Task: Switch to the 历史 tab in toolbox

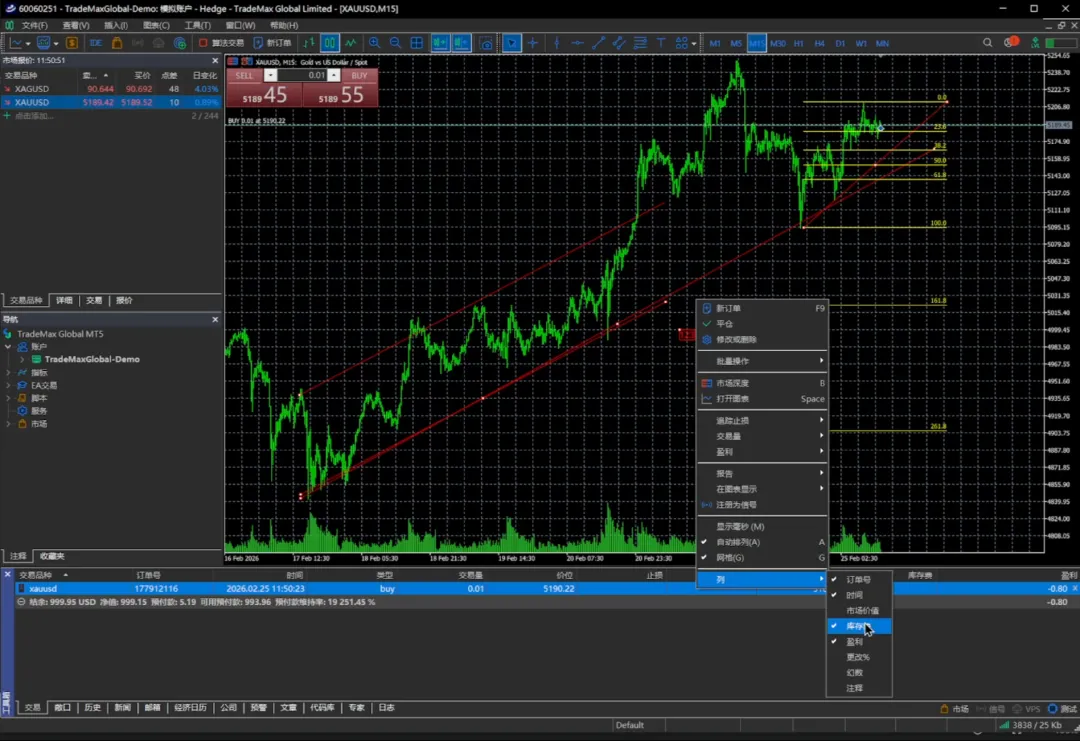Action: 92,708
